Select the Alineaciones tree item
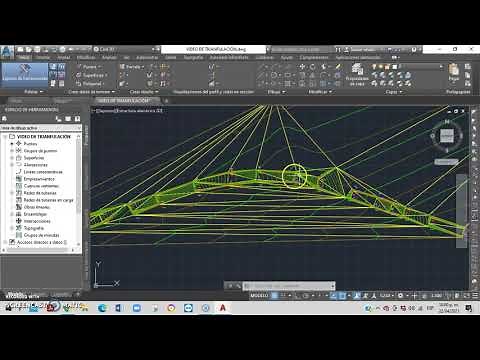 36,165
